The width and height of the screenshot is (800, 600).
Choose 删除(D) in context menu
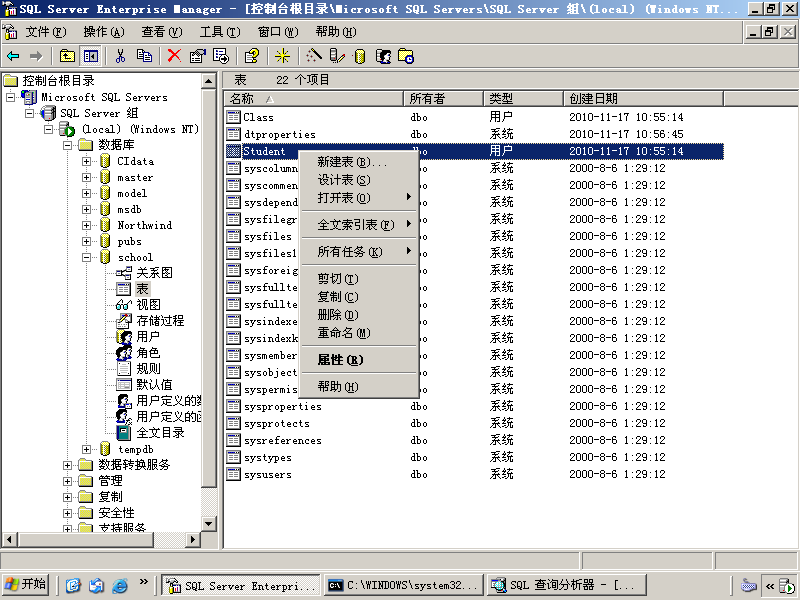pos(359,315)
